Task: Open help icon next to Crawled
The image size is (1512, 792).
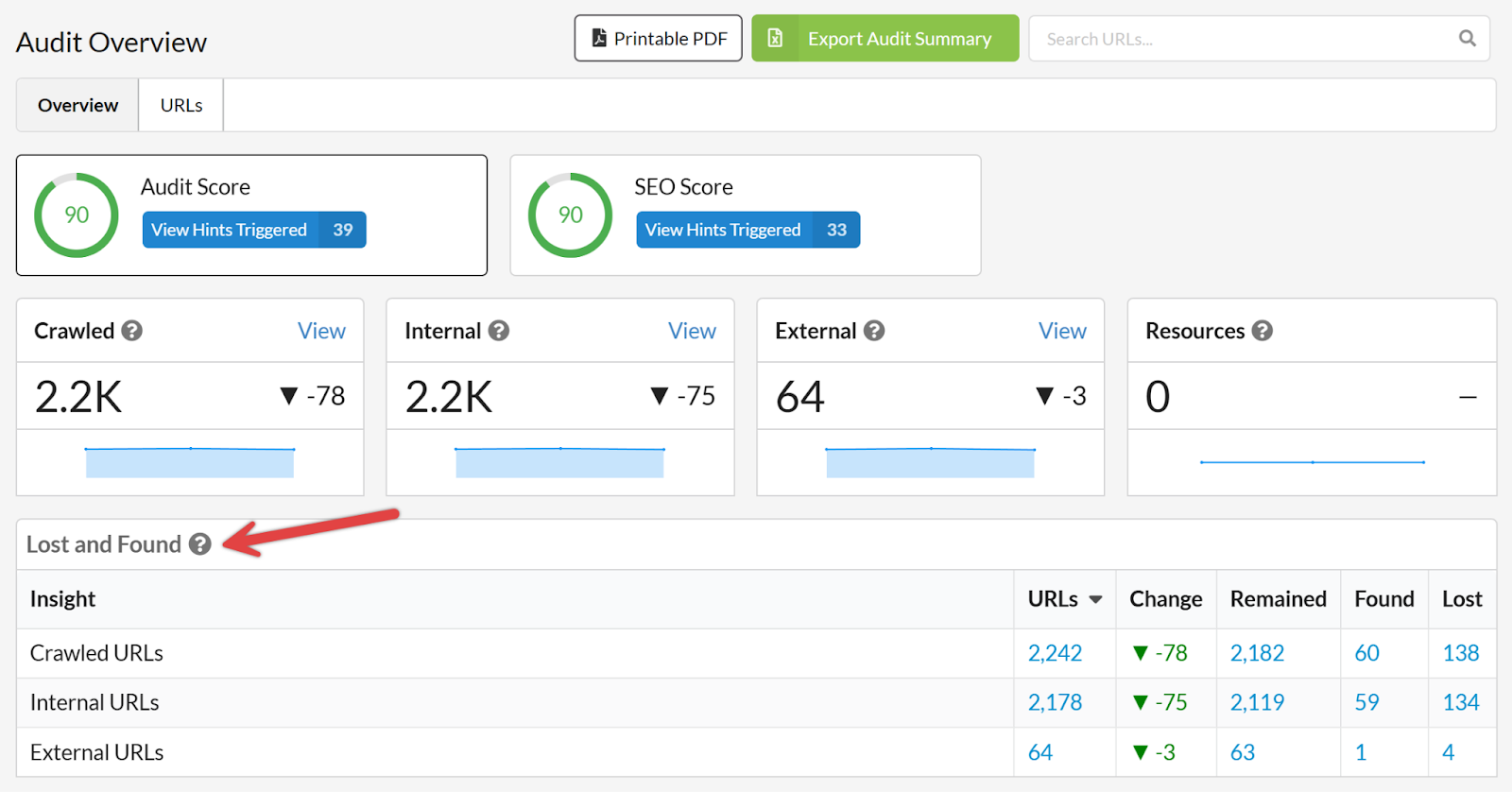Action: click(132, 331)
